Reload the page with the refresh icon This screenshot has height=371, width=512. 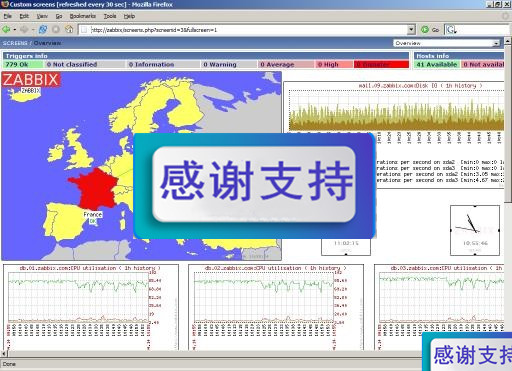point(43,30)
